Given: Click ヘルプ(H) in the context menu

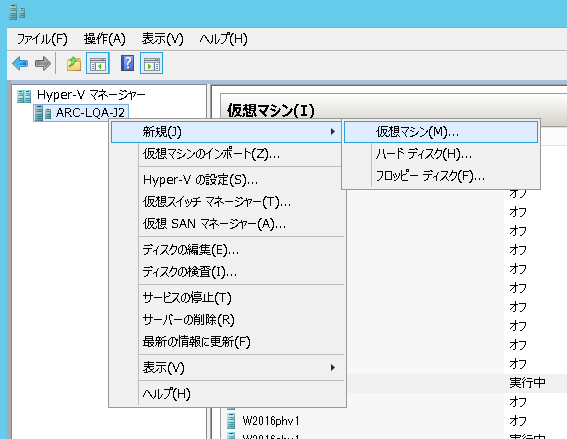Looking at the screenshot, I should click(227, 394).
